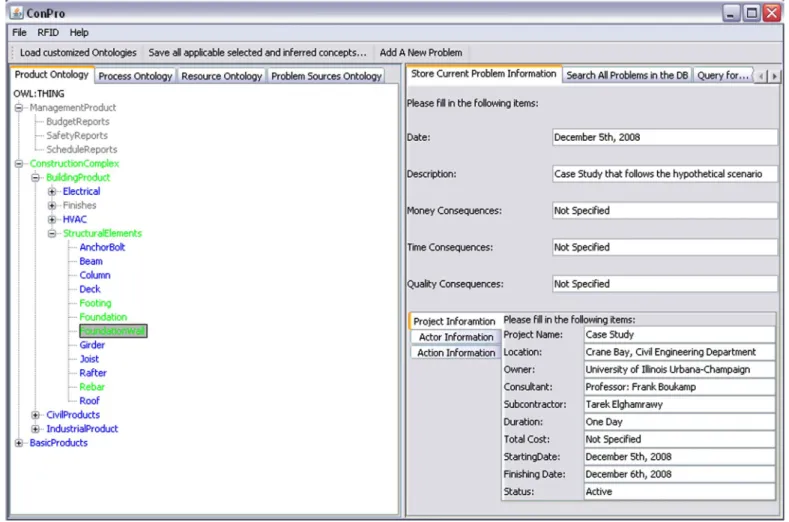Viewport: 789px width, 522px height.
Task: Click the Time Consequences field
Action: tap(664, 248)
